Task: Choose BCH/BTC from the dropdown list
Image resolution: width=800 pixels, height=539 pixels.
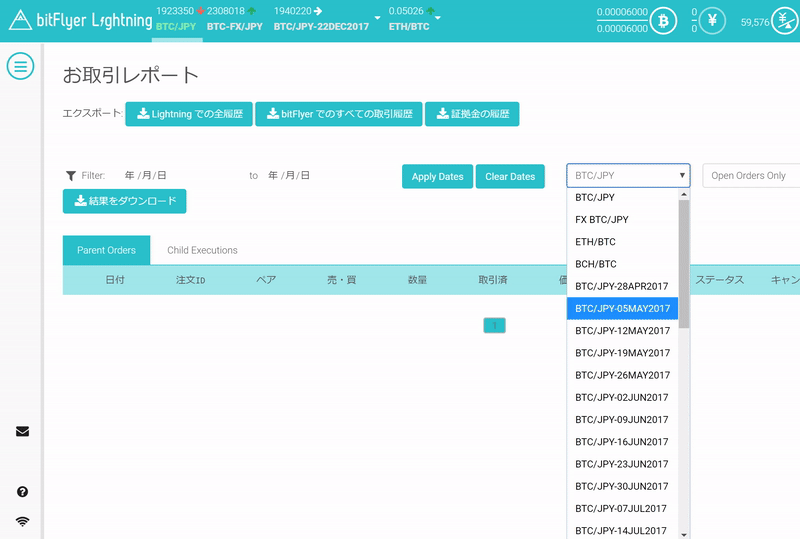Action: click(x=622, y=264)
